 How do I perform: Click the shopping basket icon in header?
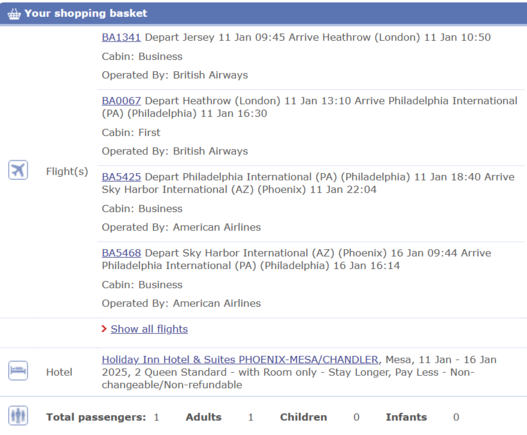point(14,14)
